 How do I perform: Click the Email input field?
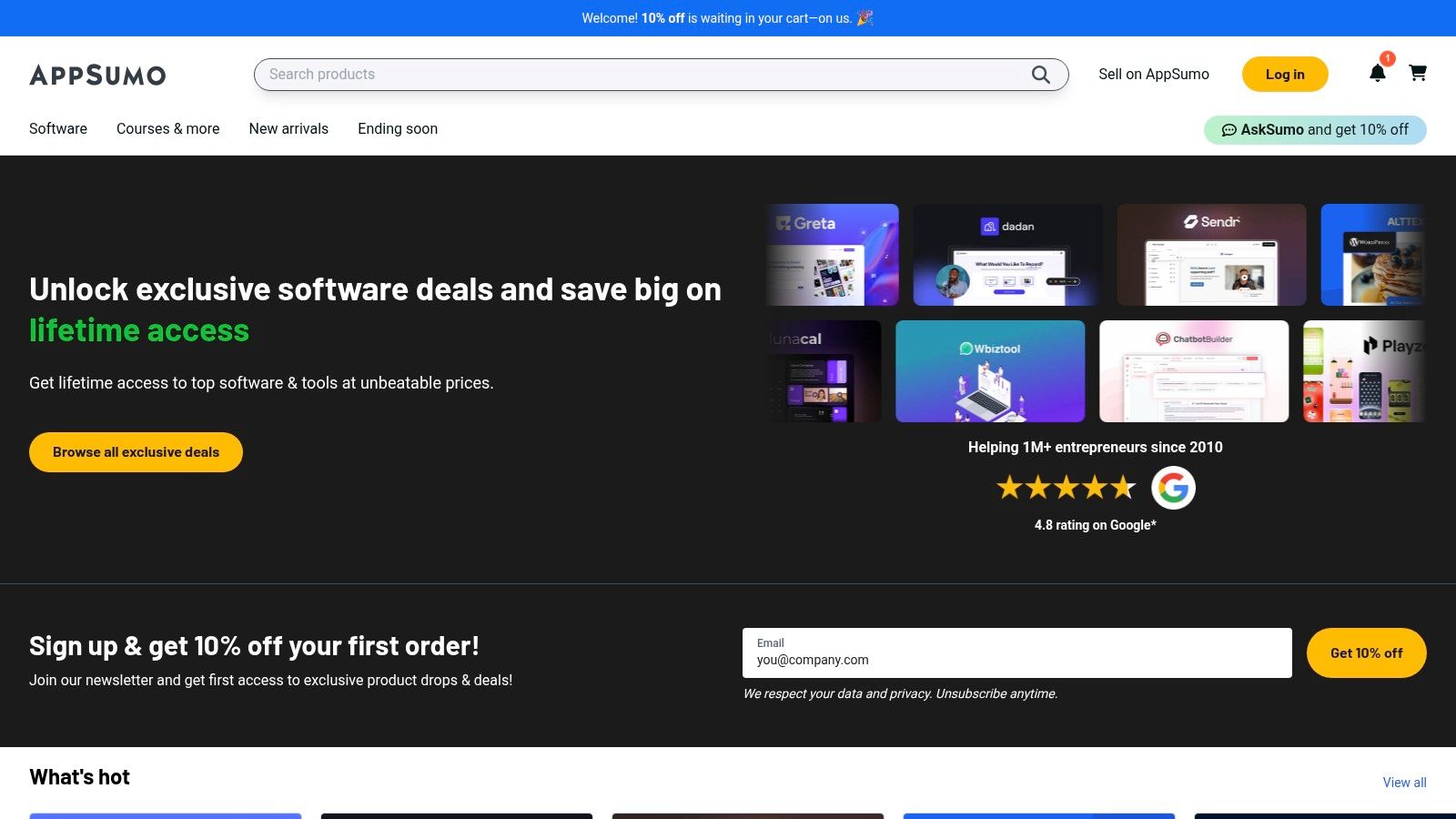(x=1016, y=652)
